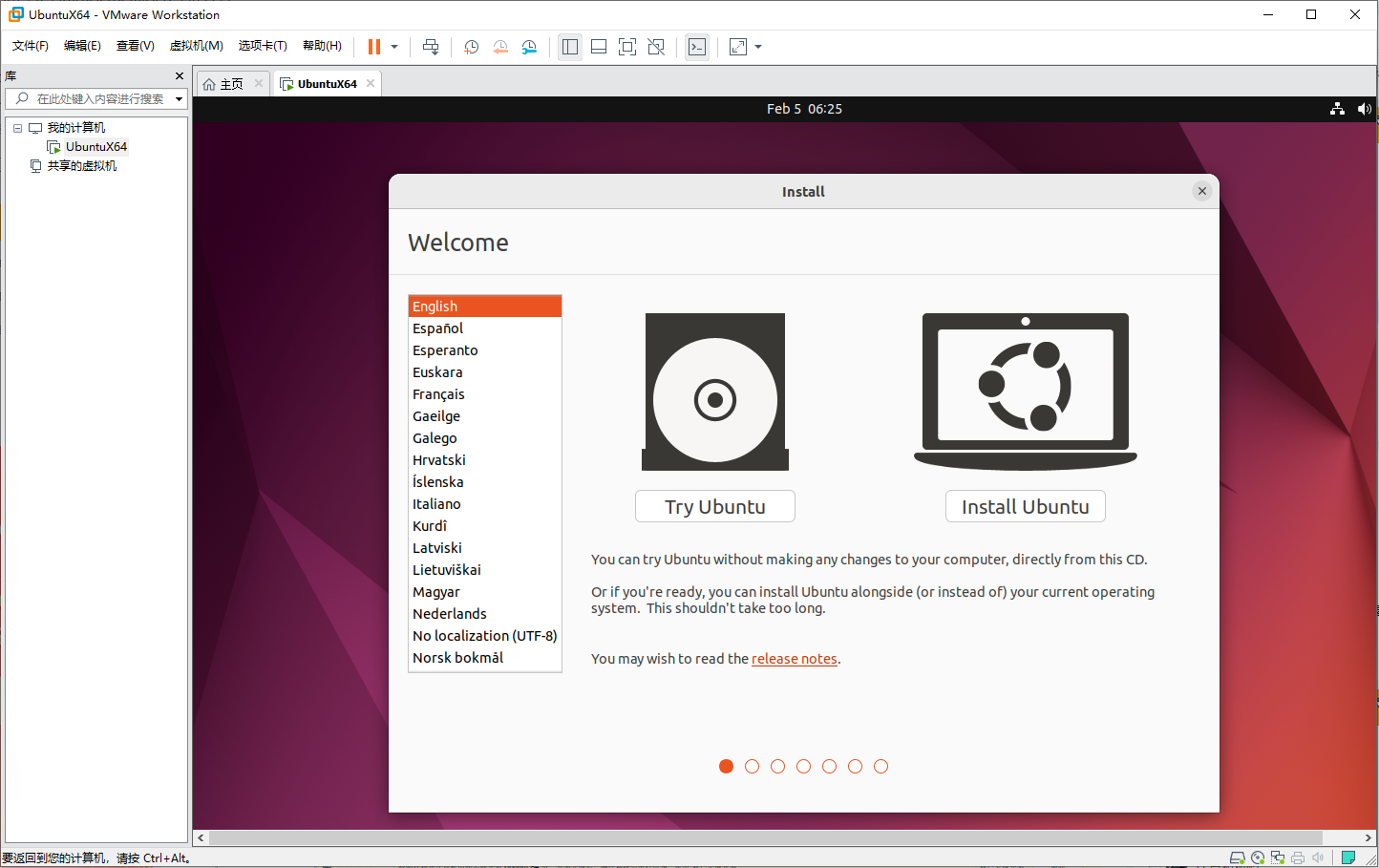Open the teal message log note icon
Viewport: 1379px width, 868px height.
coord(1348,857)
